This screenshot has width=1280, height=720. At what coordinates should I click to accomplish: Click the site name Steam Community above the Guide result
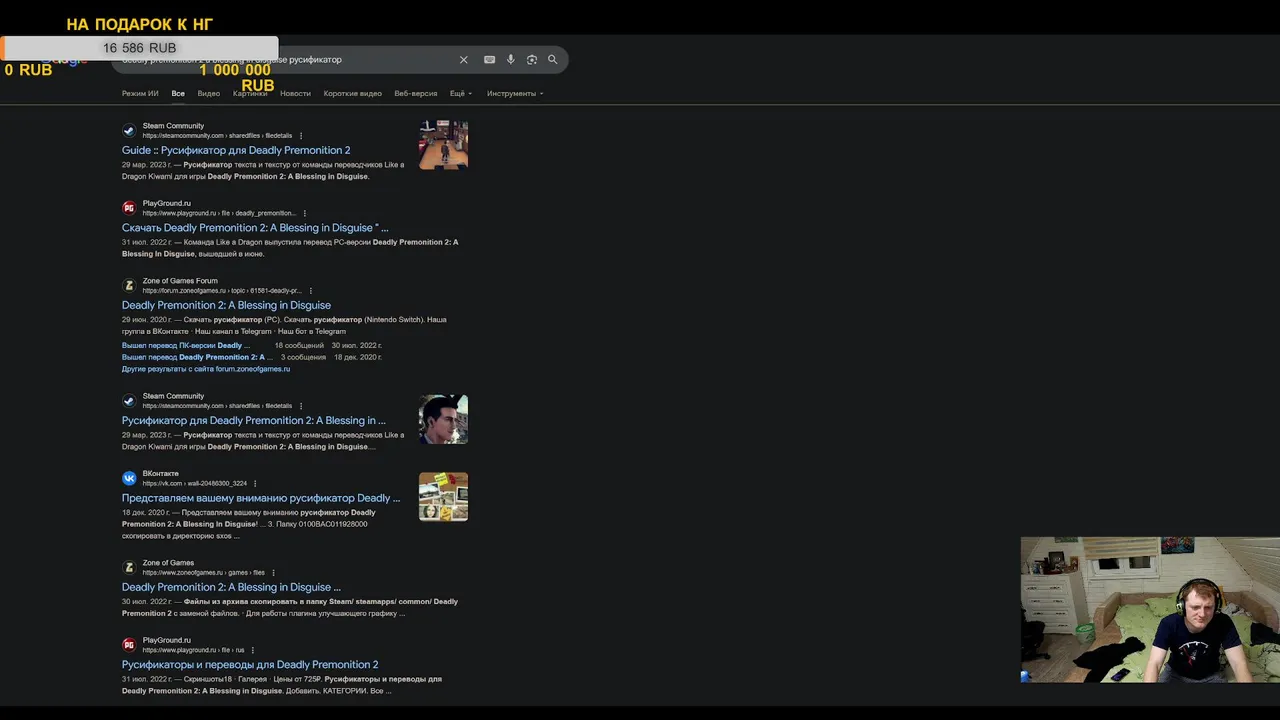[x=173, y=126]
